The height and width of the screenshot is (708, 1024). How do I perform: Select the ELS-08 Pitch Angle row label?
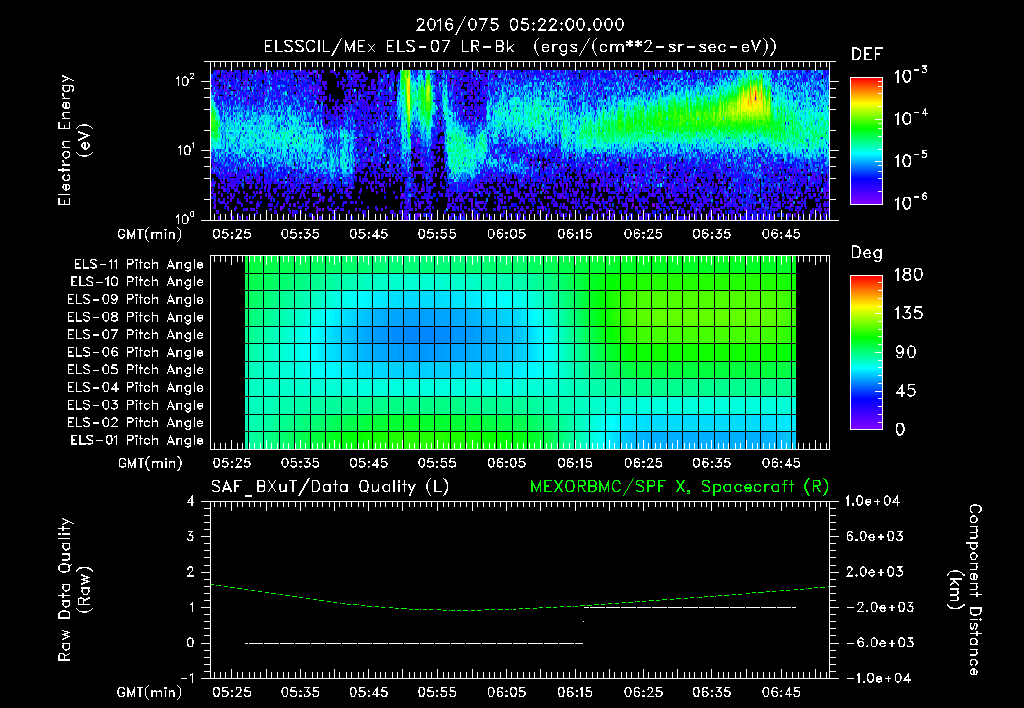click(x=136, y=317)
